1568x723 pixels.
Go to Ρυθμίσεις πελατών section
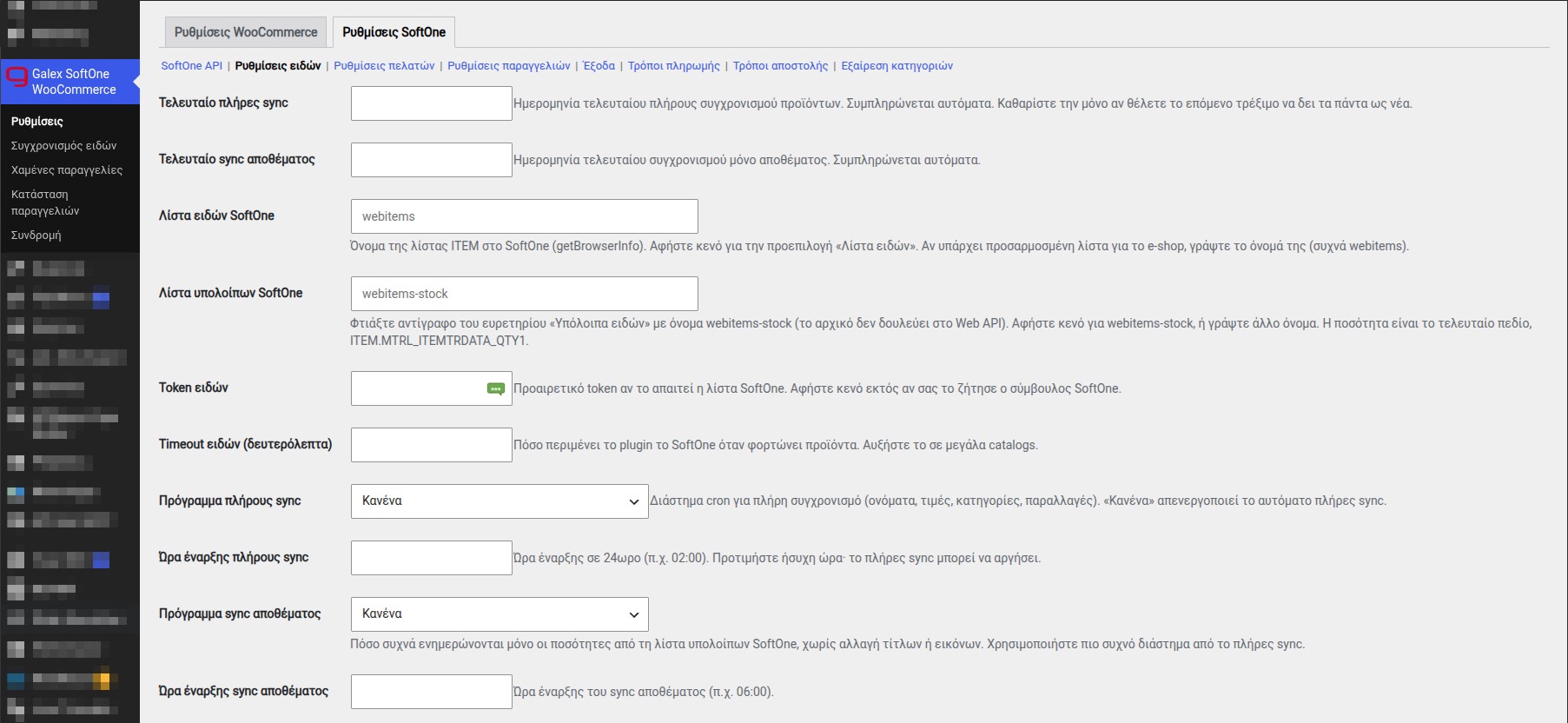[384, 66]
